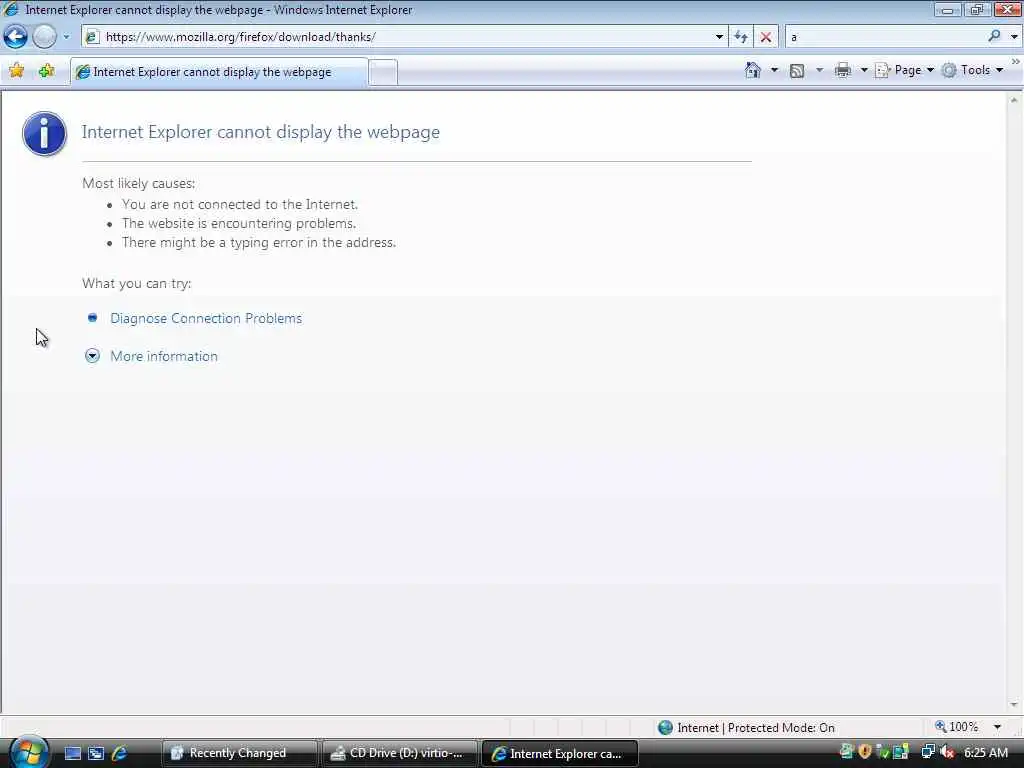Viewport: 1024px width, 768px height.
Task: Expand More information section
Action: 92,356
